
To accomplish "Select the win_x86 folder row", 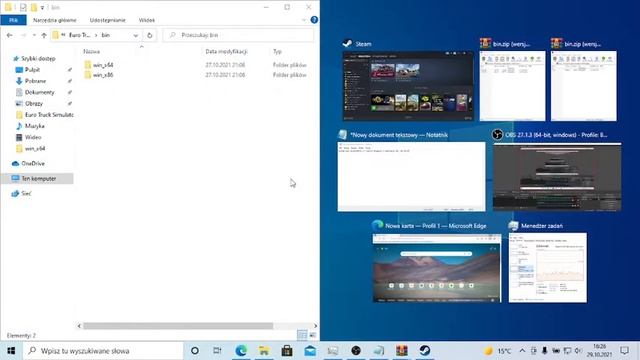I will click(x=196, y=75).
